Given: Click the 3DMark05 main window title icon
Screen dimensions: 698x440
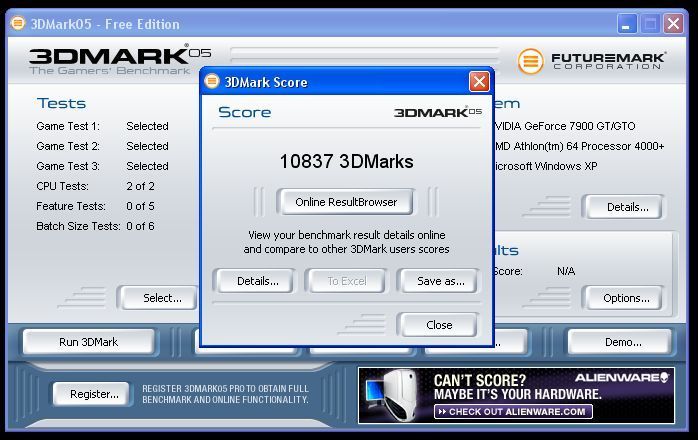Looking at the screenshot, I should click(18, 23).
